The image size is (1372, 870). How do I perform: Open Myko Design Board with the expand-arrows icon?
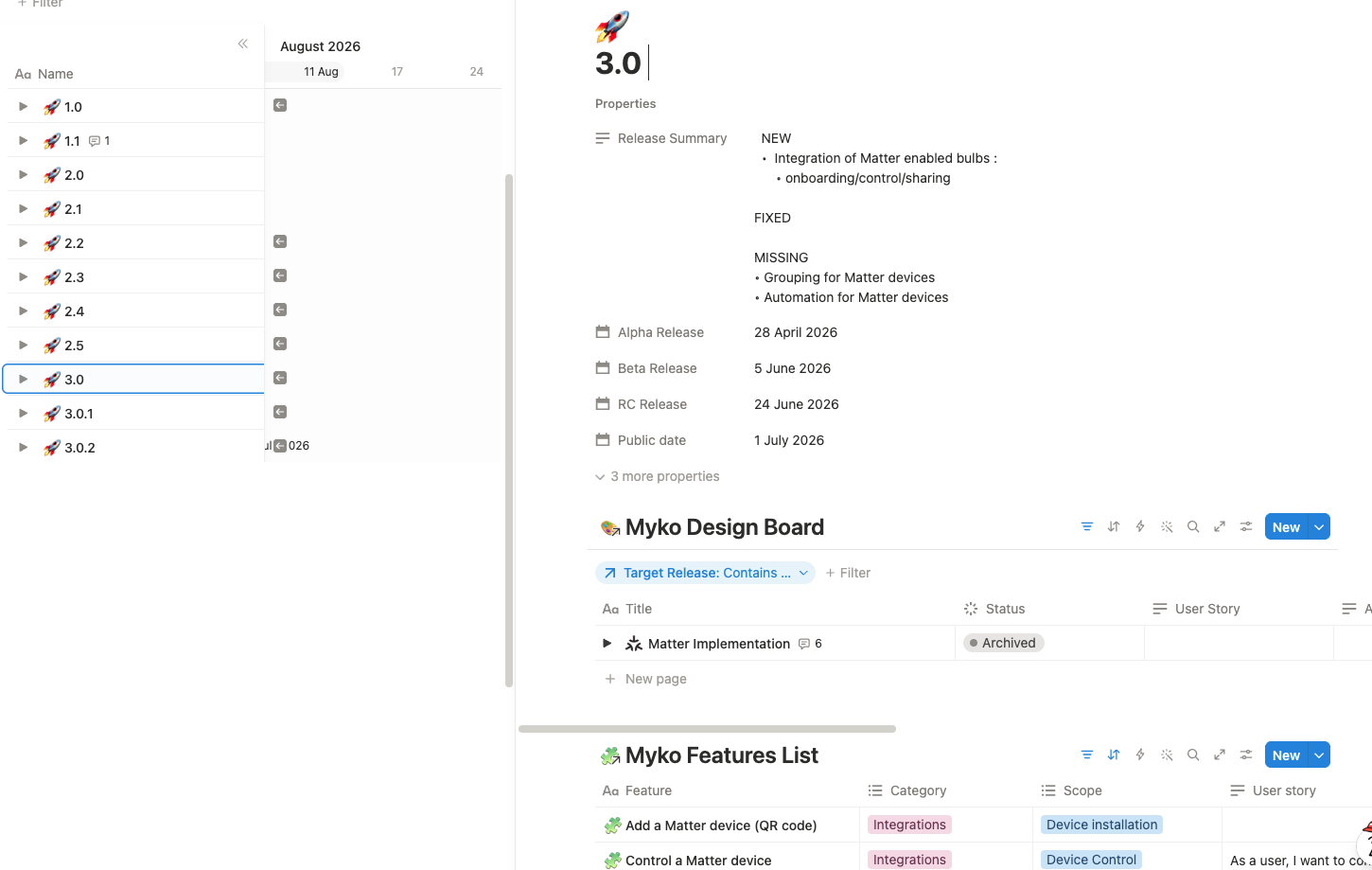[1220, 527]
